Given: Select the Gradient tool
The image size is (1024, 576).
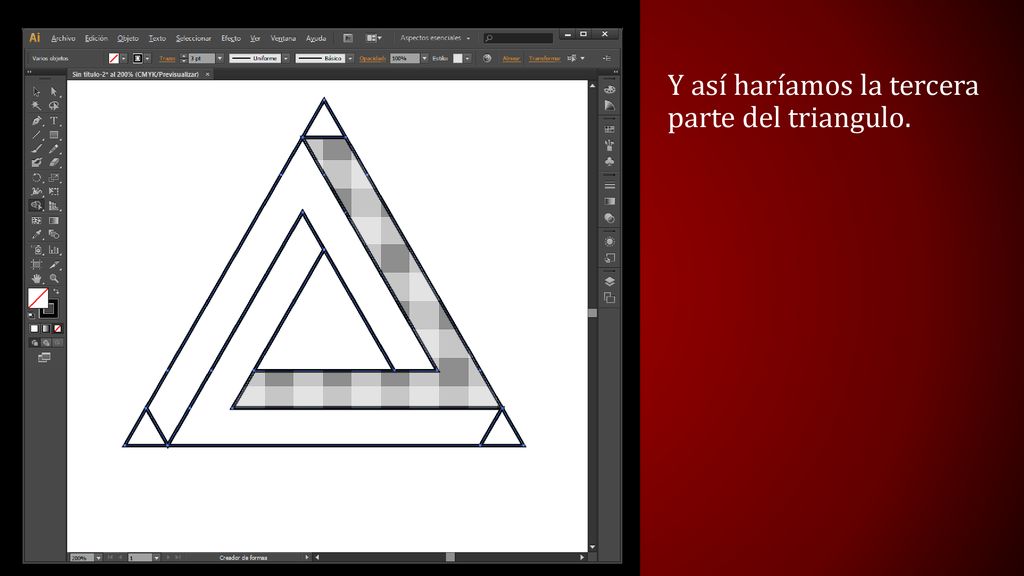Looking at the screenshot, I should (x=54, y=221).
